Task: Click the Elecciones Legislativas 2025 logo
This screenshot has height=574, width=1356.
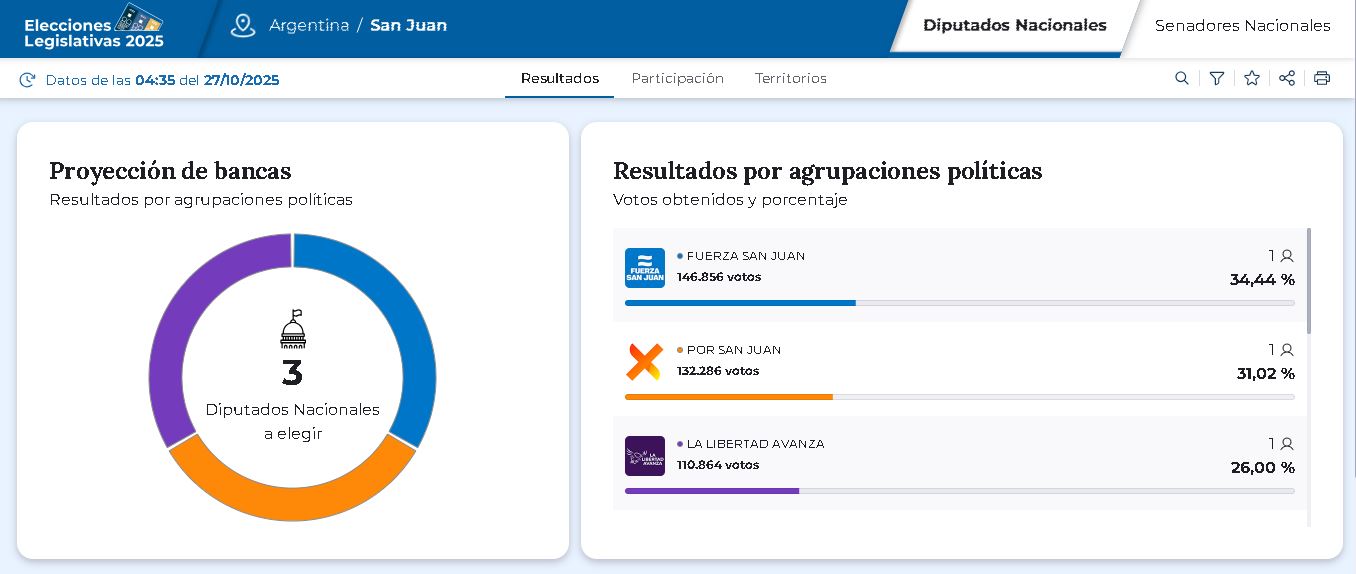Action: tap(94, 28)
